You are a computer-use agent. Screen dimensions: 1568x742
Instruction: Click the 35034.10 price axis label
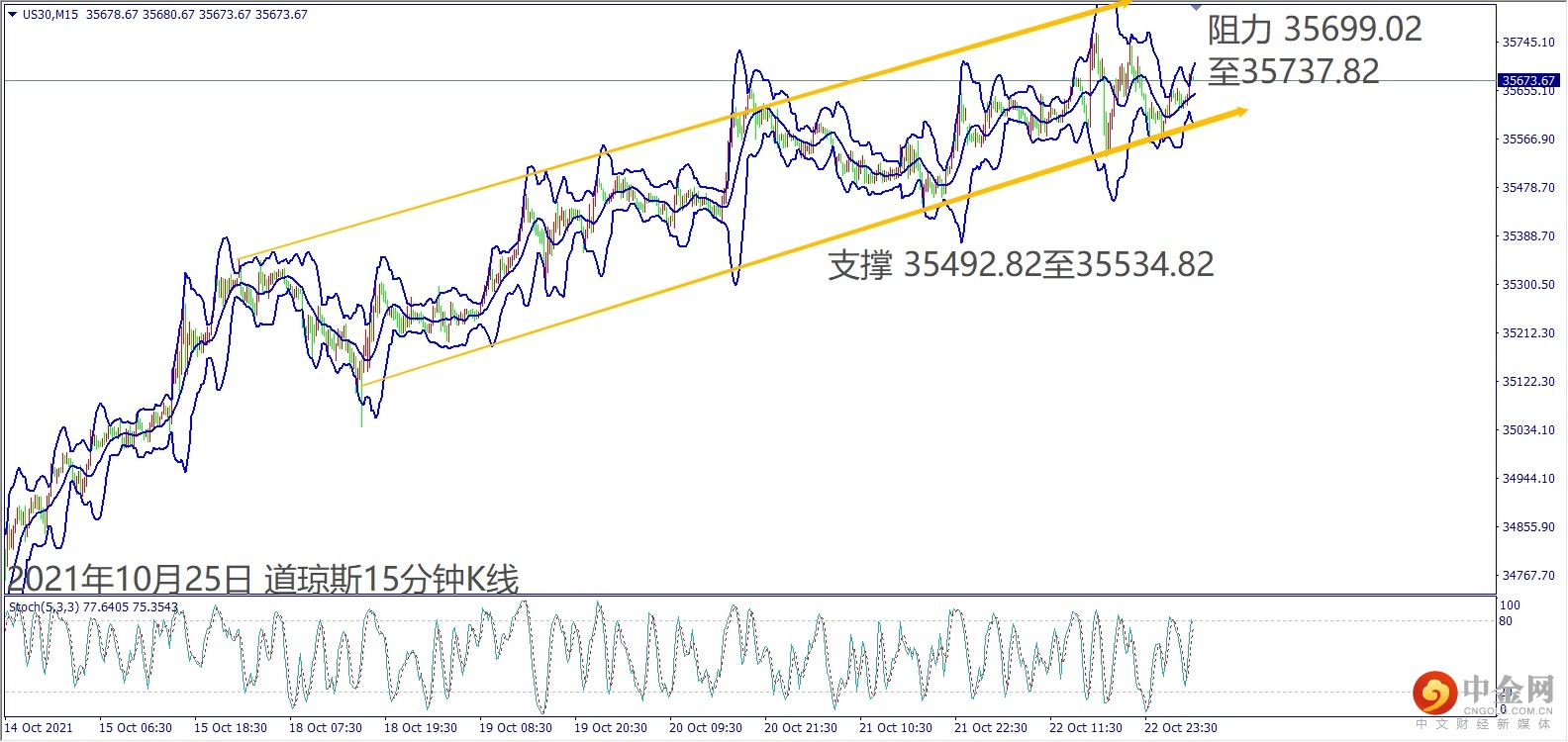click(1528, 430)
